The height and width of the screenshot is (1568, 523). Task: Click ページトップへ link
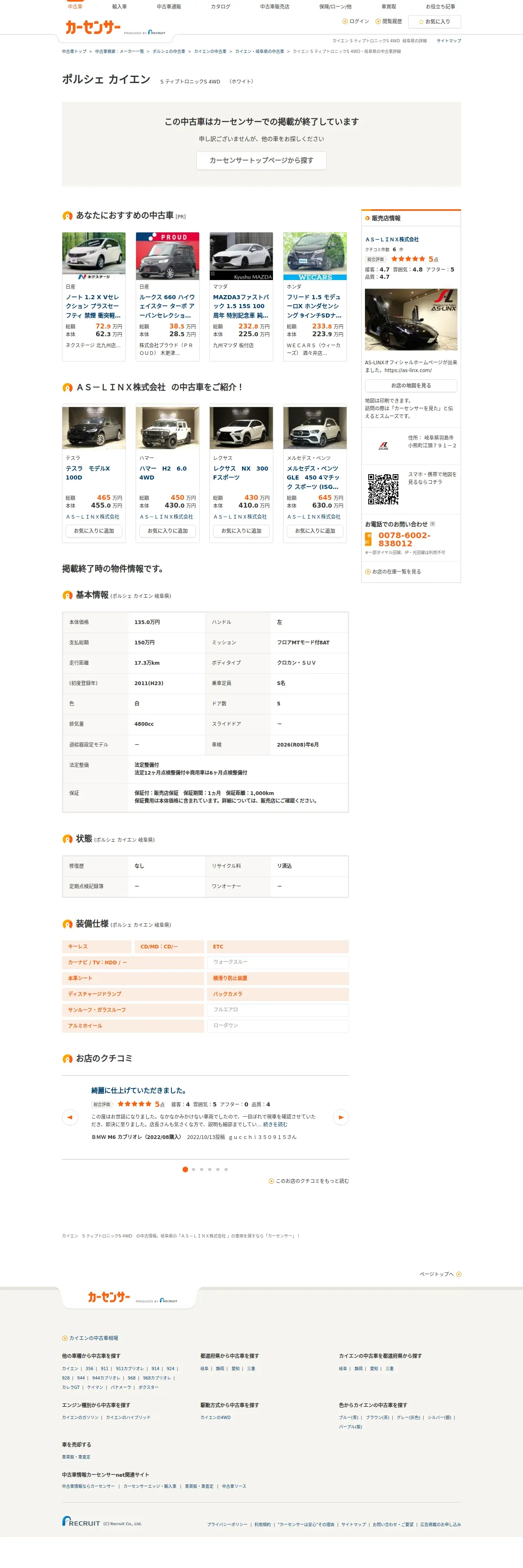(x=440, y=1275)
